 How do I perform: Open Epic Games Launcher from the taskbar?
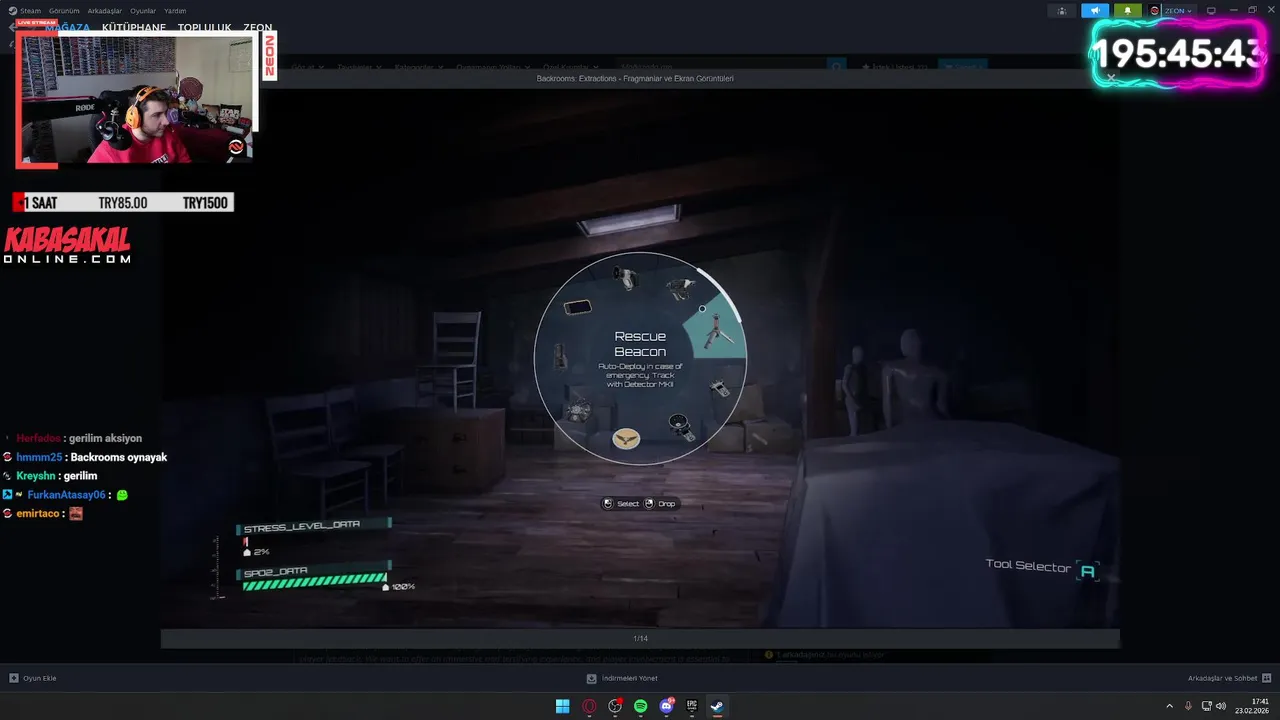pos(692,706)
